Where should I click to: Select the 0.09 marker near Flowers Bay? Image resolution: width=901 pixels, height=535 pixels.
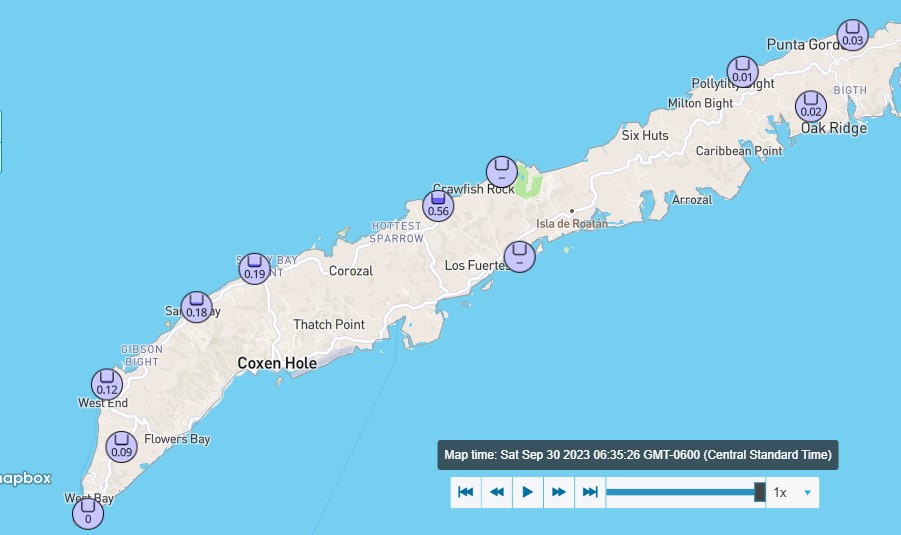click(x=122, y=447)
